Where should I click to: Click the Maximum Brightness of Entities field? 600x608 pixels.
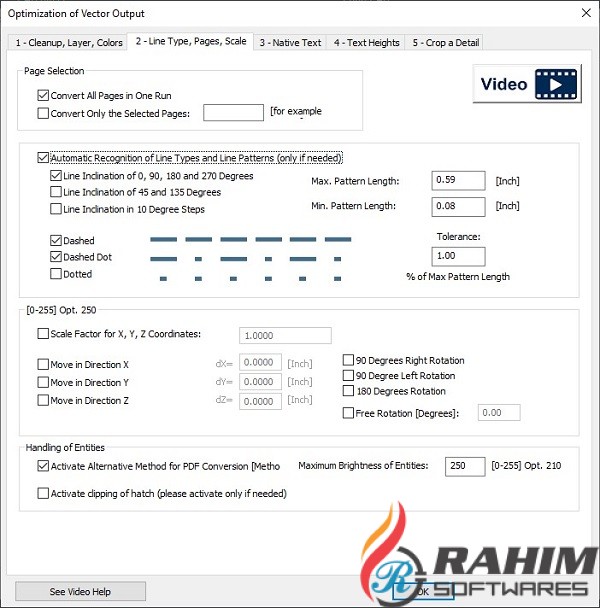[x=465, y=466]
